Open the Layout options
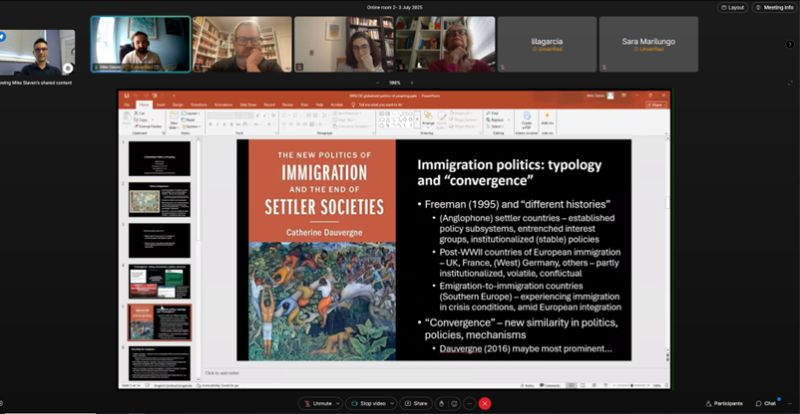Viewport: 800px width, 414px height. tap(732, 7)
